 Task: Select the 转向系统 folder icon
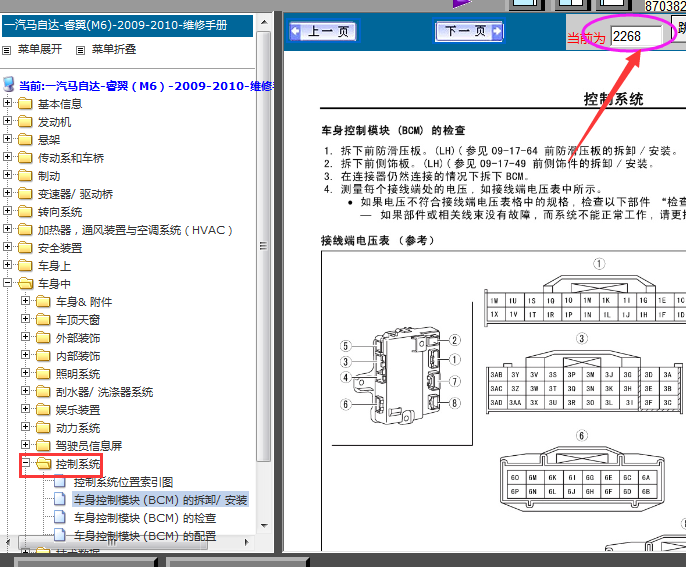point(25,212)
